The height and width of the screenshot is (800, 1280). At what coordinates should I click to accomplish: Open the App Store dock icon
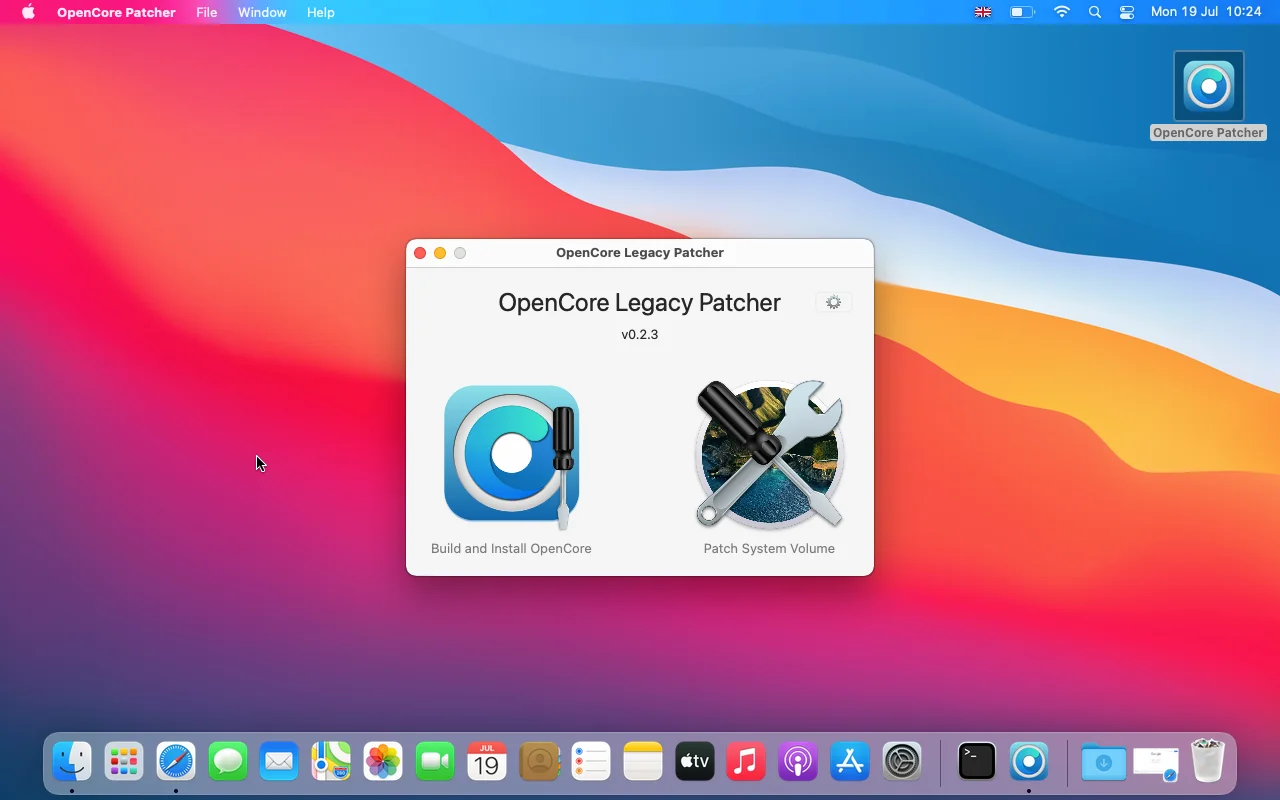850,762
